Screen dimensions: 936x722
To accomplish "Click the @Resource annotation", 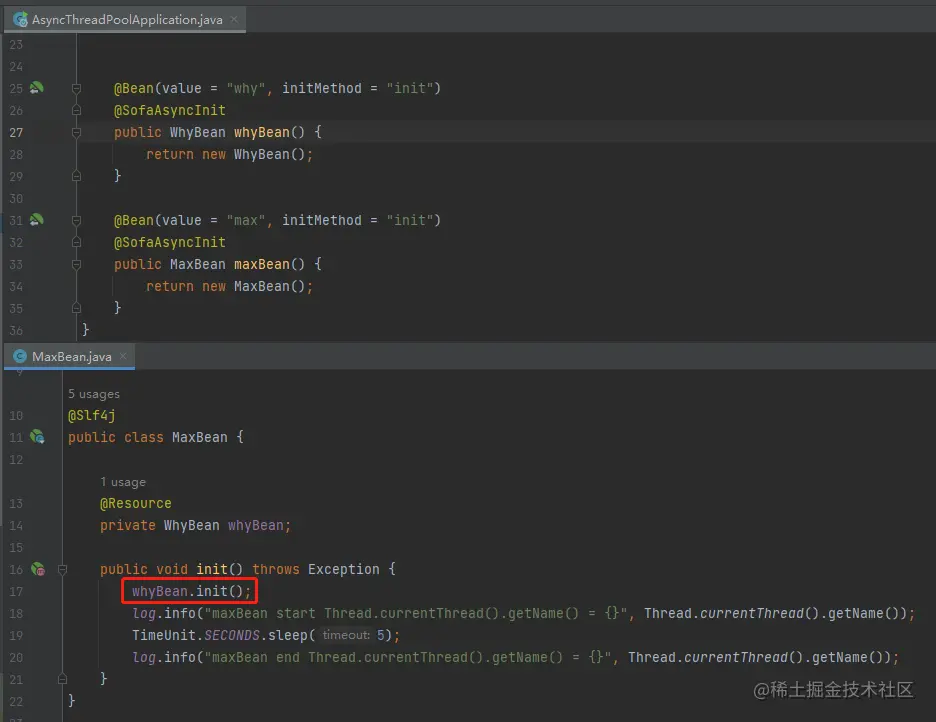I will coord(136,504).
